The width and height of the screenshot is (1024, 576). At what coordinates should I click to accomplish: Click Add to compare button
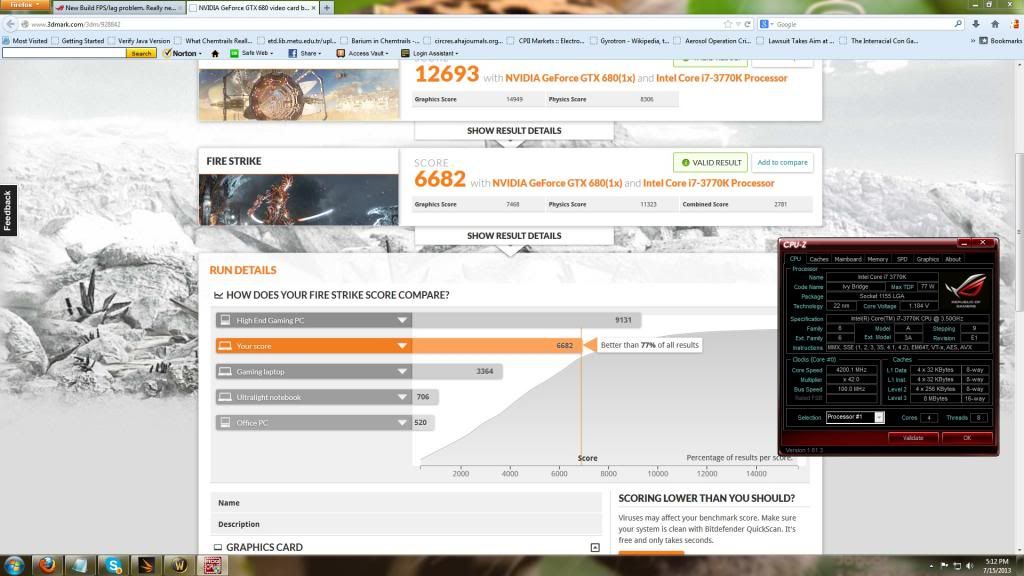(x=782, y=163)
